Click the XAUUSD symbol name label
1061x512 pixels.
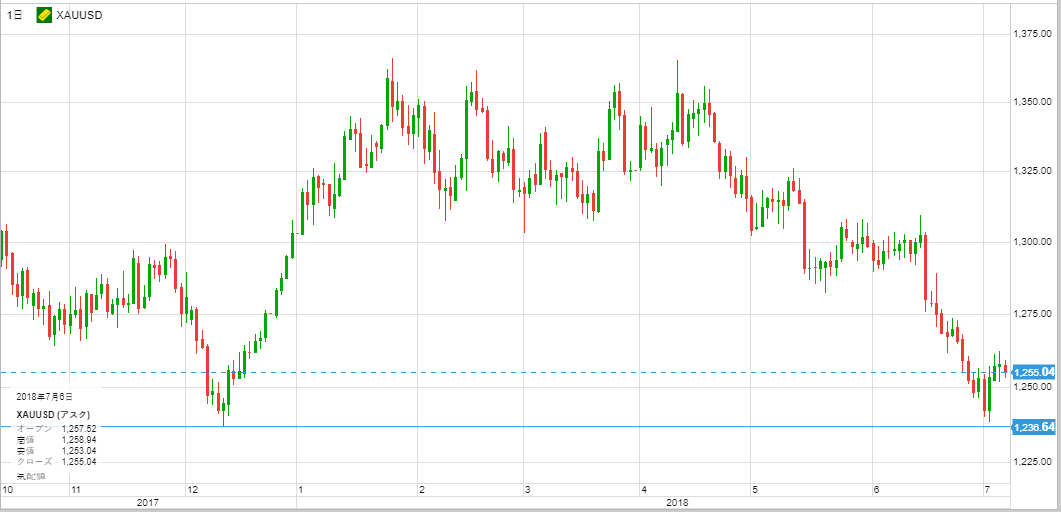click(78, 16)
